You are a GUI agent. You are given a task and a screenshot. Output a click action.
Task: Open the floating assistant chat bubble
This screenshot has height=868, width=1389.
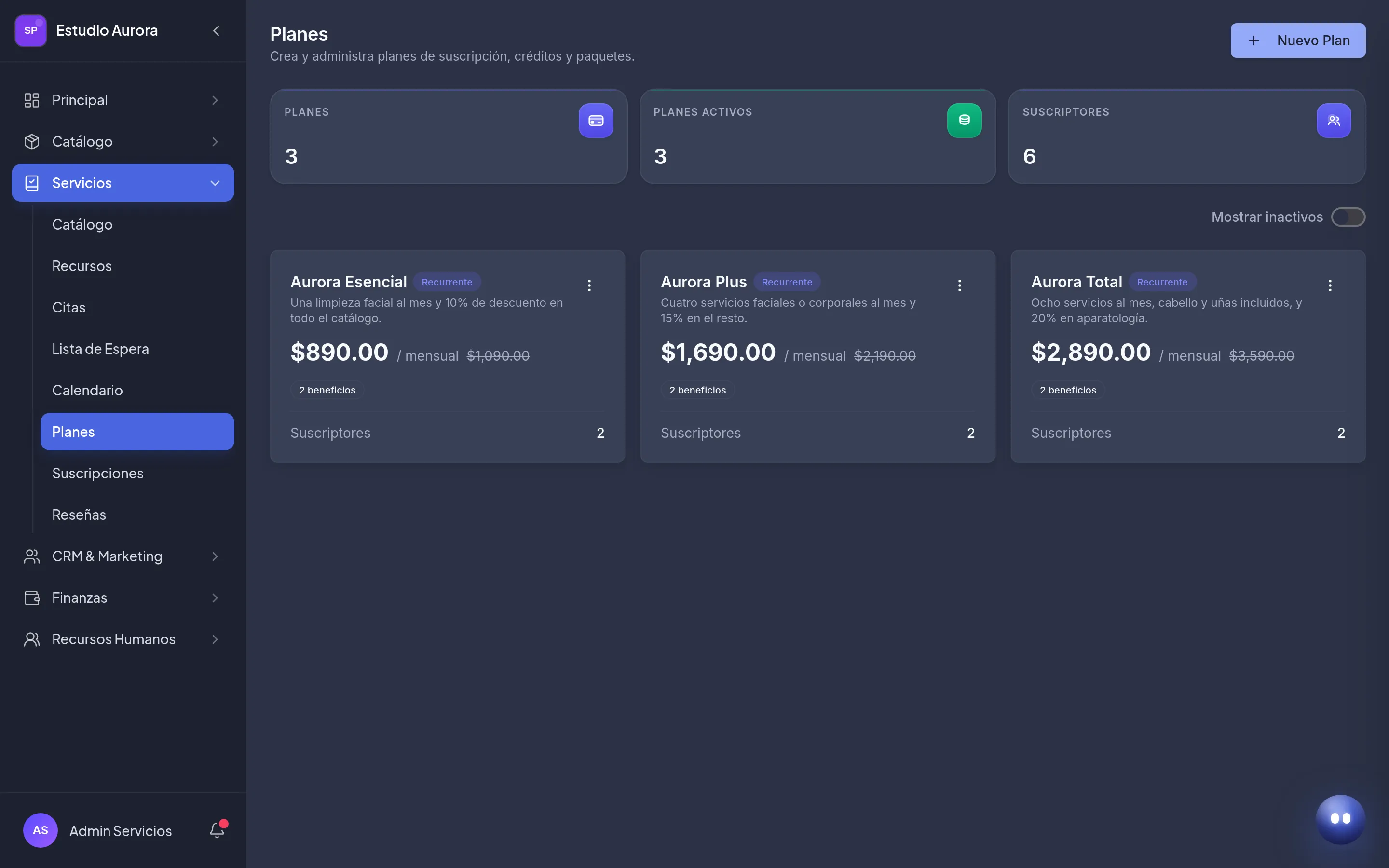pyautogui.click(x=1340, y=819)
